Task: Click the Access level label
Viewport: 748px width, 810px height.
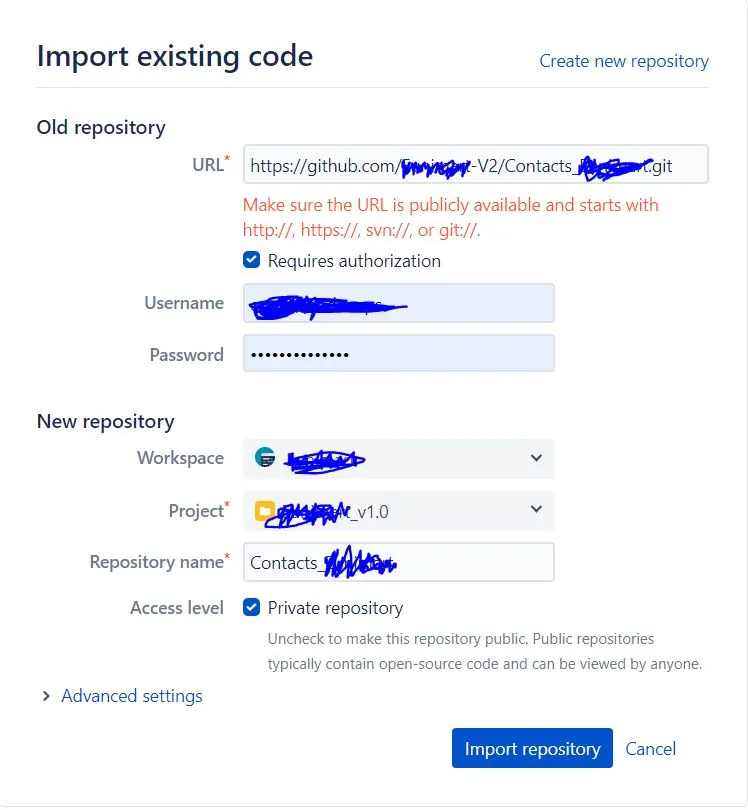Action: click(x=177, y=608)
